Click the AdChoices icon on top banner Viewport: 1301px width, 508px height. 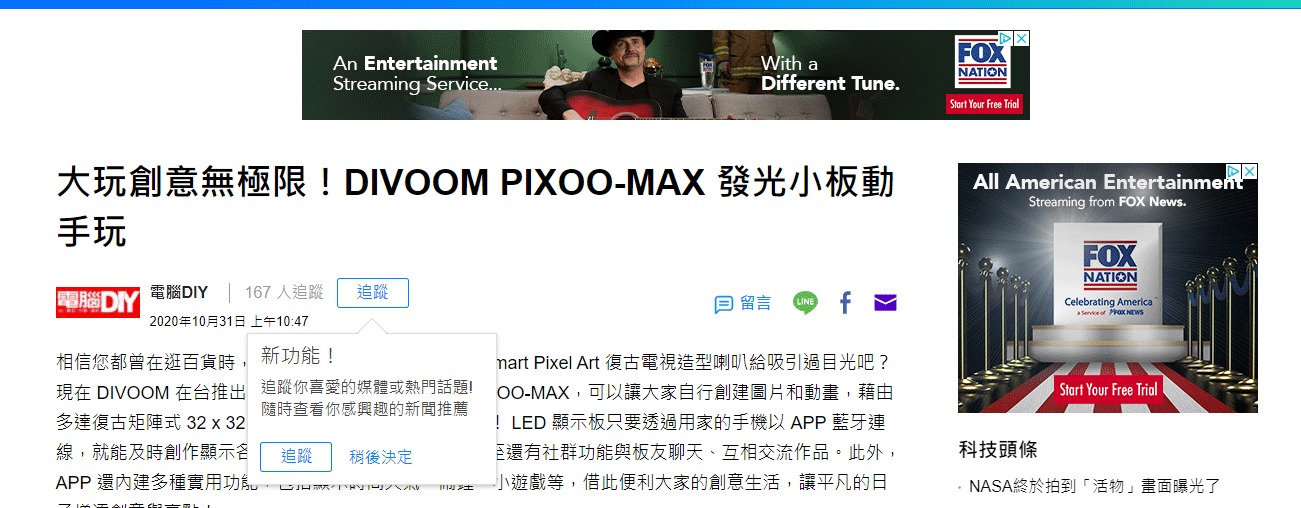pyautogui.click(x=1007, y=38)
